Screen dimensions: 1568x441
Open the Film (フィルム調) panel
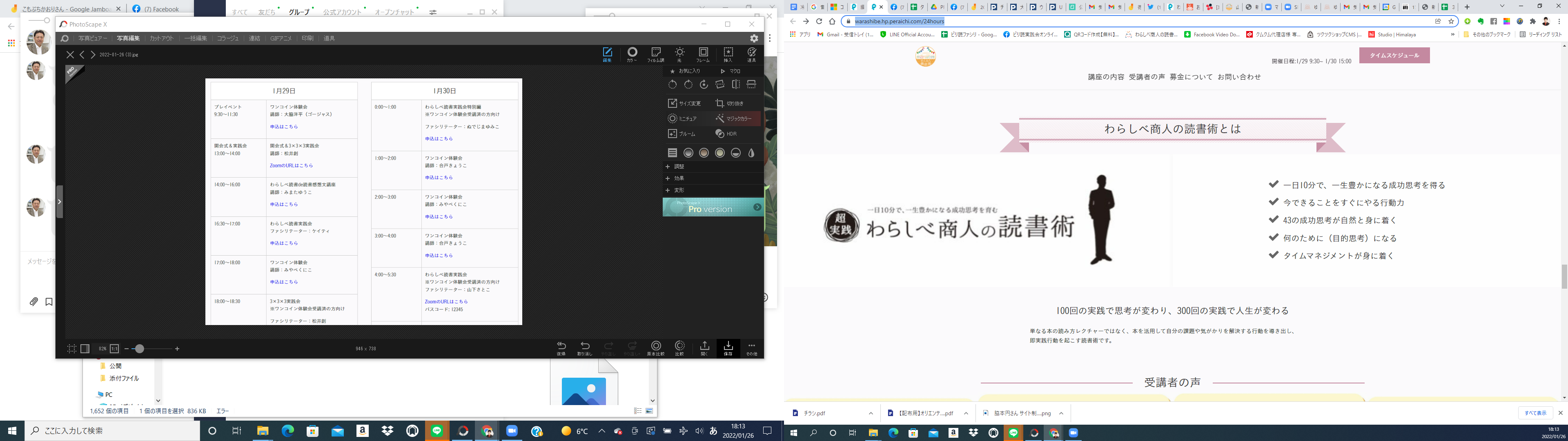(655, 54)
